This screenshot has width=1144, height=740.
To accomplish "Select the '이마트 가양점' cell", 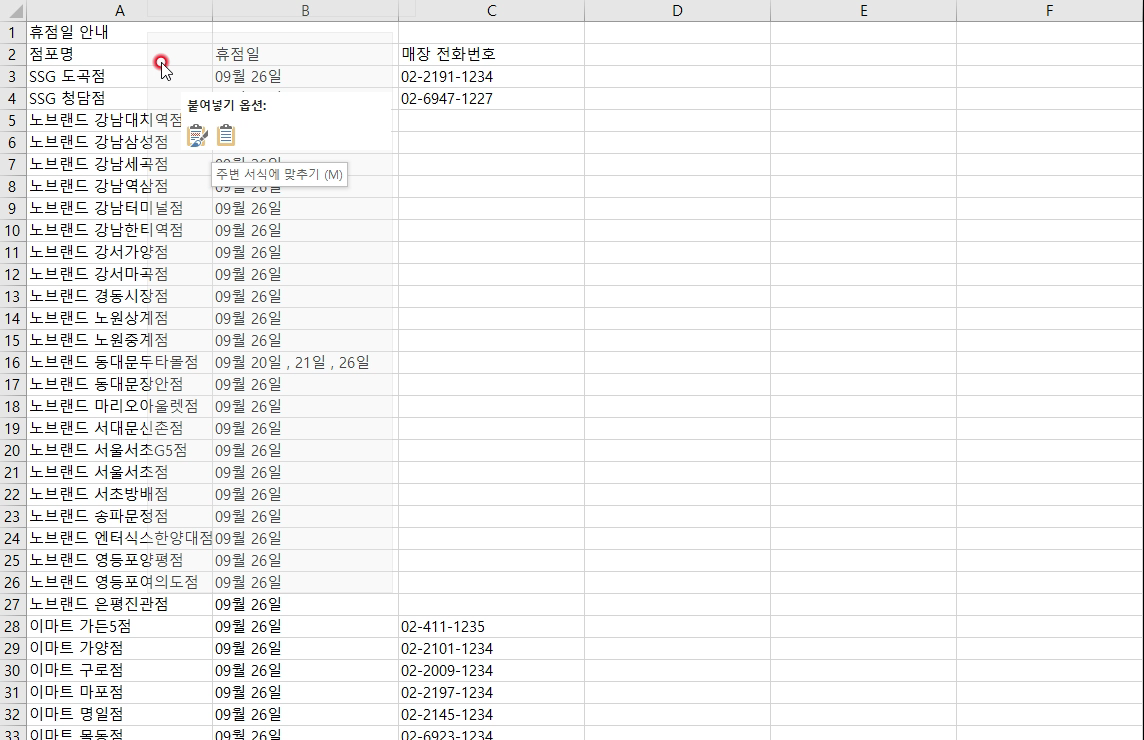I will tap(120, 649).
